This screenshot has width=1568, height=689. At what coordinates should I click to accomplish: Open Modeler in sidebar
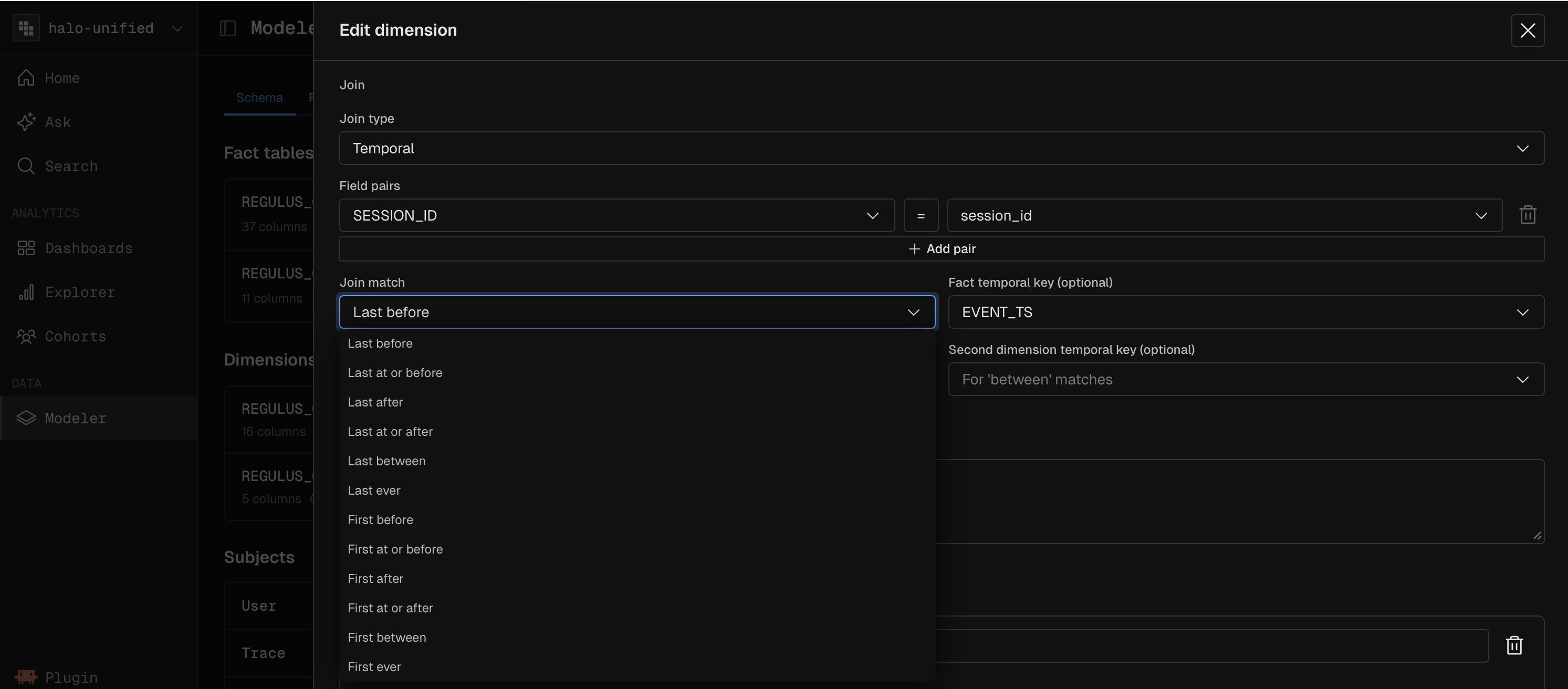pyautogui.click(x=99, y=417)
